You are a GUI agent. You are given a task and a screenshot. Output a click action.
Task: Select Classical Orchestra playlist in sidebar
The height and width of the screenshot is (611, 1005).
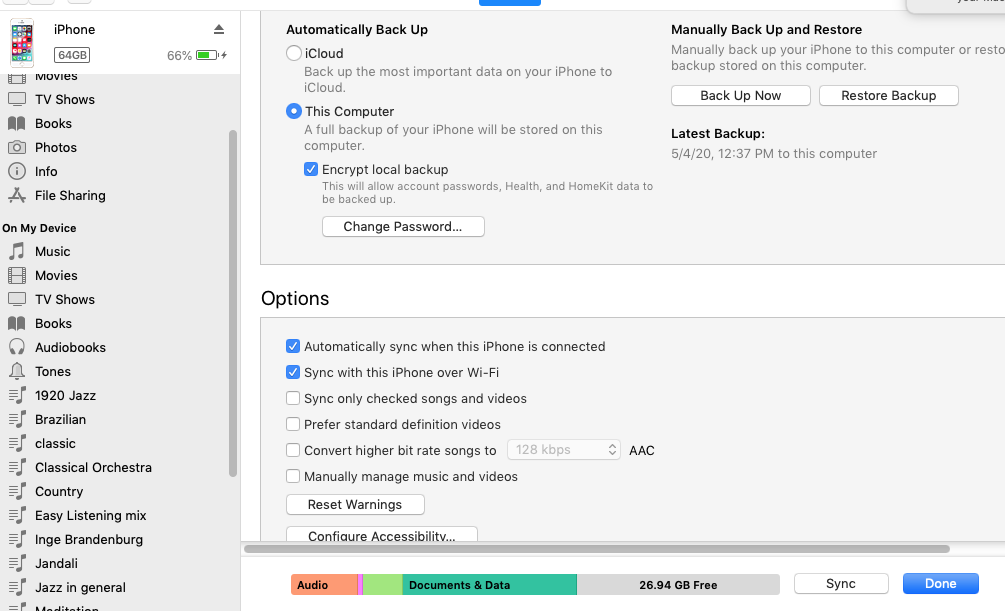coord(93,467)
